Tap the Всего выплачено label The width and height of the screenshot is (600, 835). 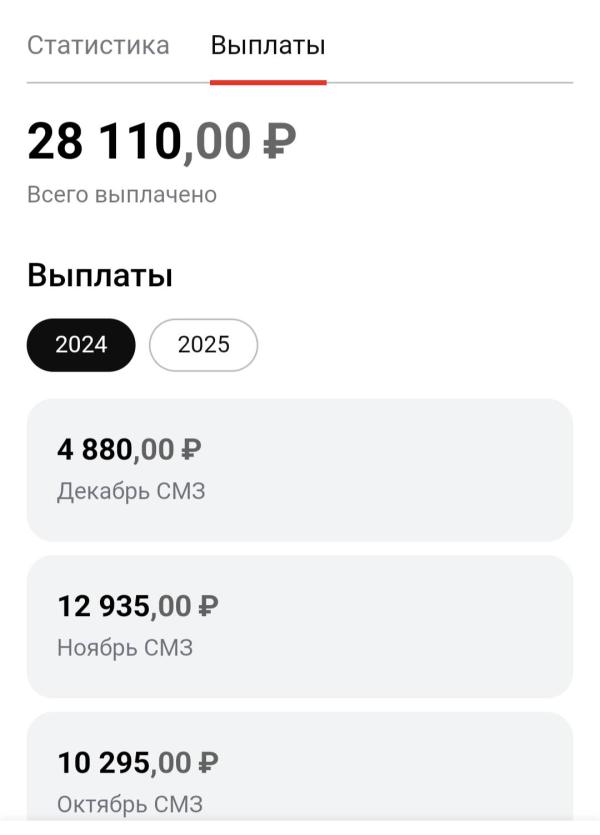122,195
